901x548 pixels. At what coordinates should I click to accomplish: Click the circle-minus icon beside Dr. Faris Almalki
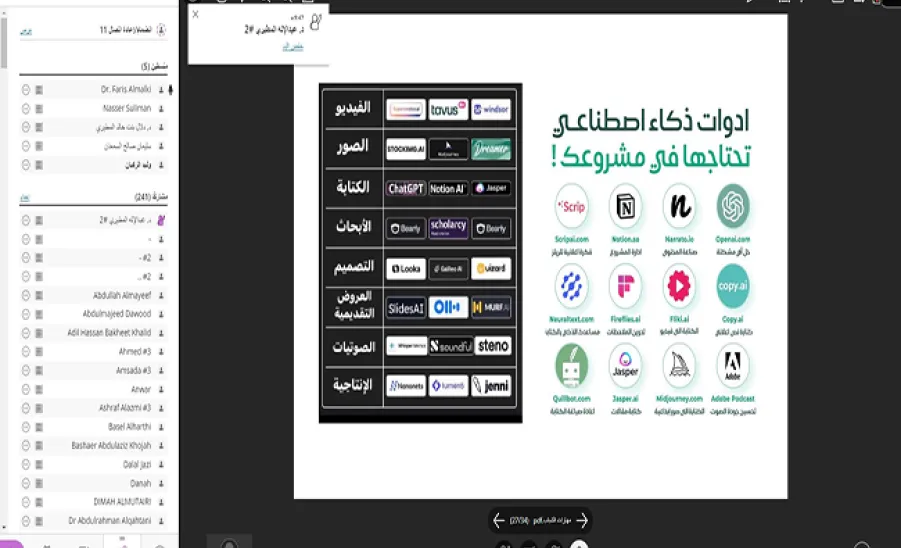[26, 90]
